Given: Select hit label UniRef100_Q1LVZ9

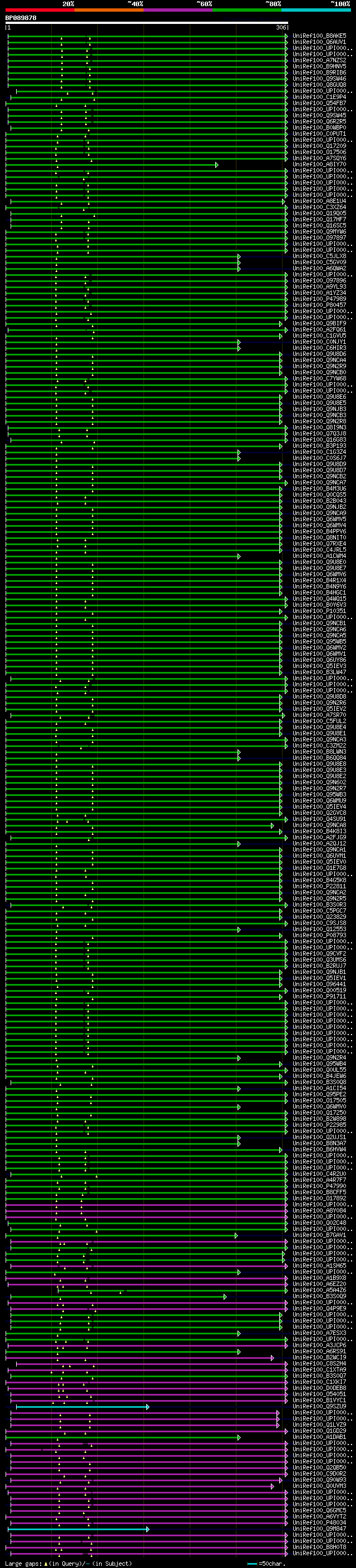Looking at the screenshot, I should pos(319,1424).
